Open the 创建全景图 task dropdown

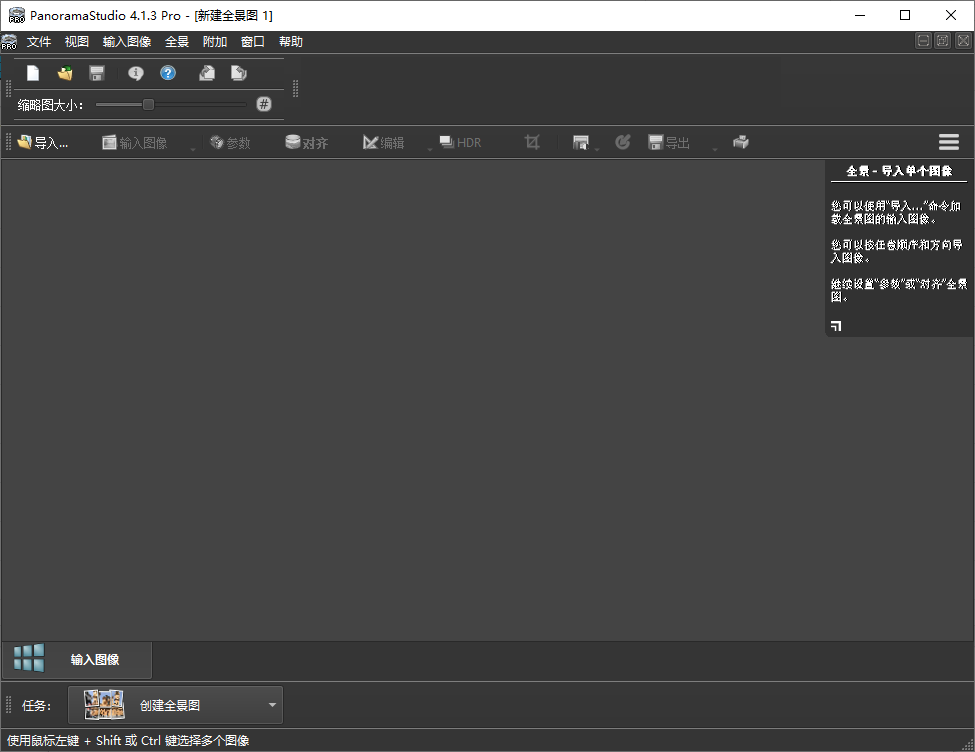coord(270,705)
